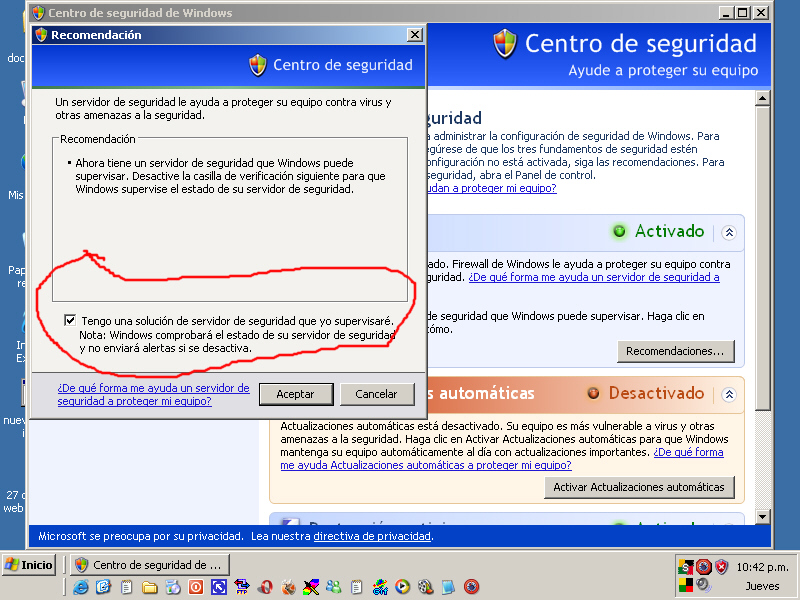Screen dimensions: 800x600
Task: Launch Opera from the quick launch bar
Action: [x=265, y=587]
